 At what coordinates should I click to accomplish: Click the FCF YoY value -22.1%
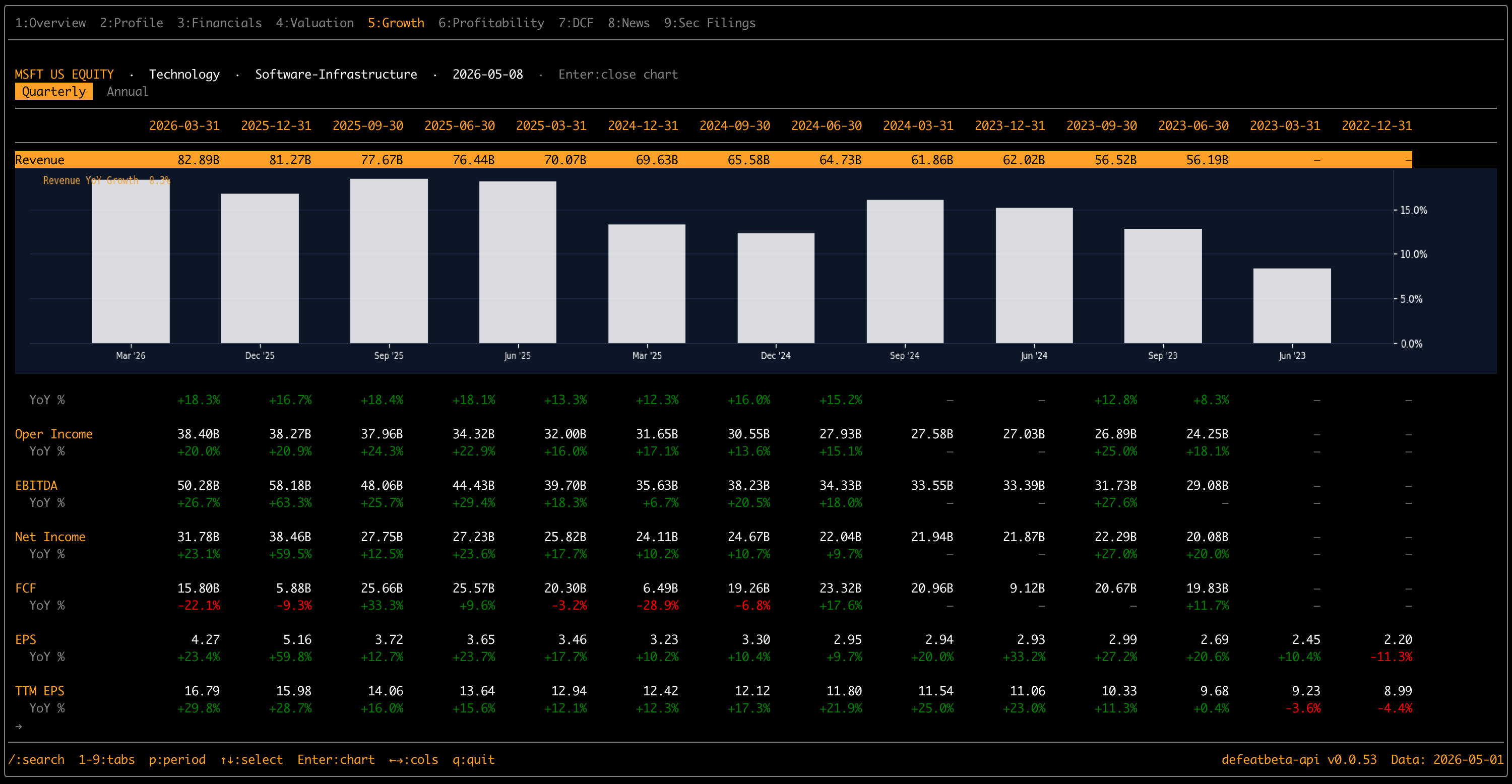pos(199,606)
